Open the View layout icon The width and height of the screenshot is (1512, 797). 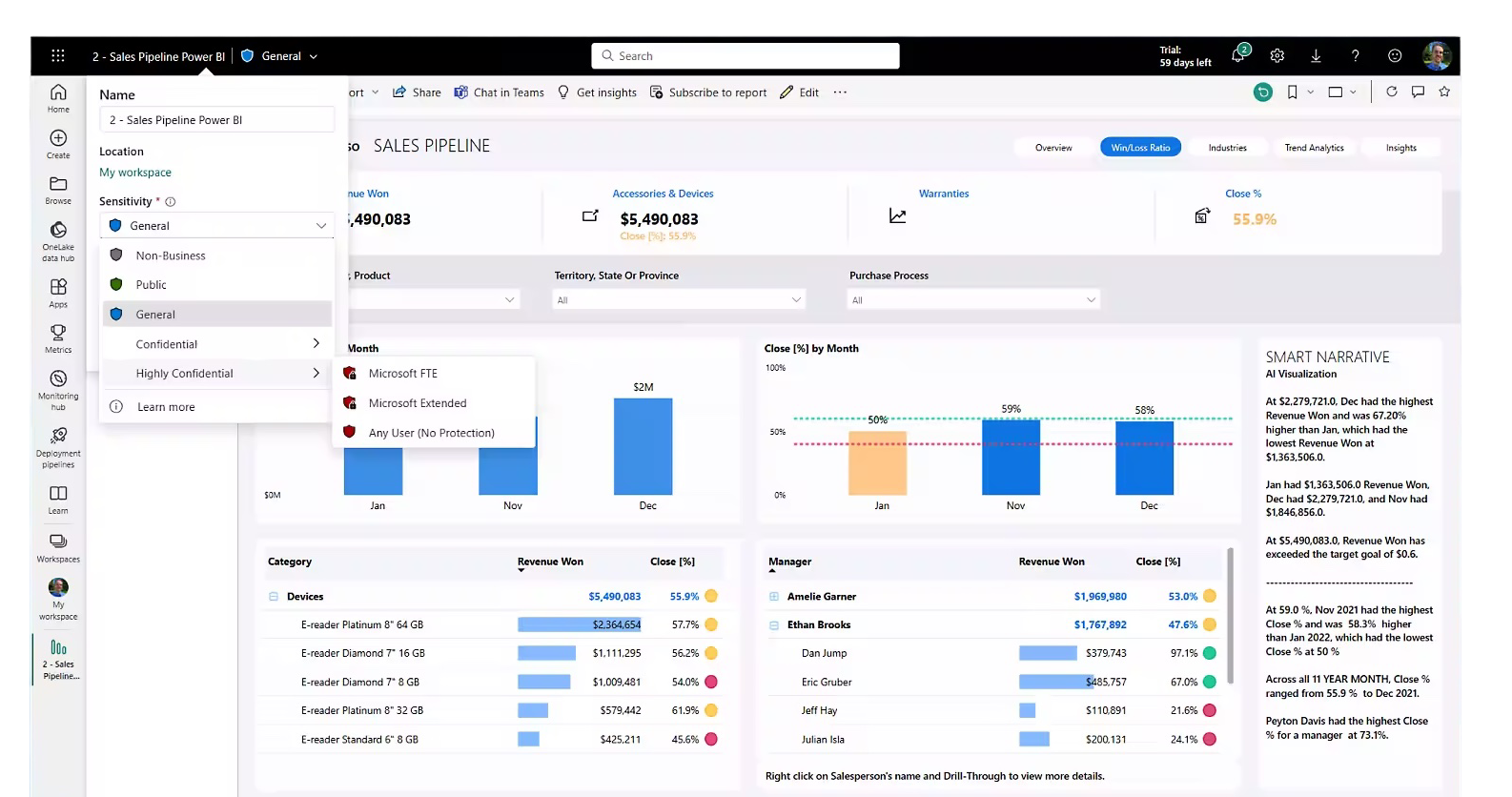[x=1336, y=92]
